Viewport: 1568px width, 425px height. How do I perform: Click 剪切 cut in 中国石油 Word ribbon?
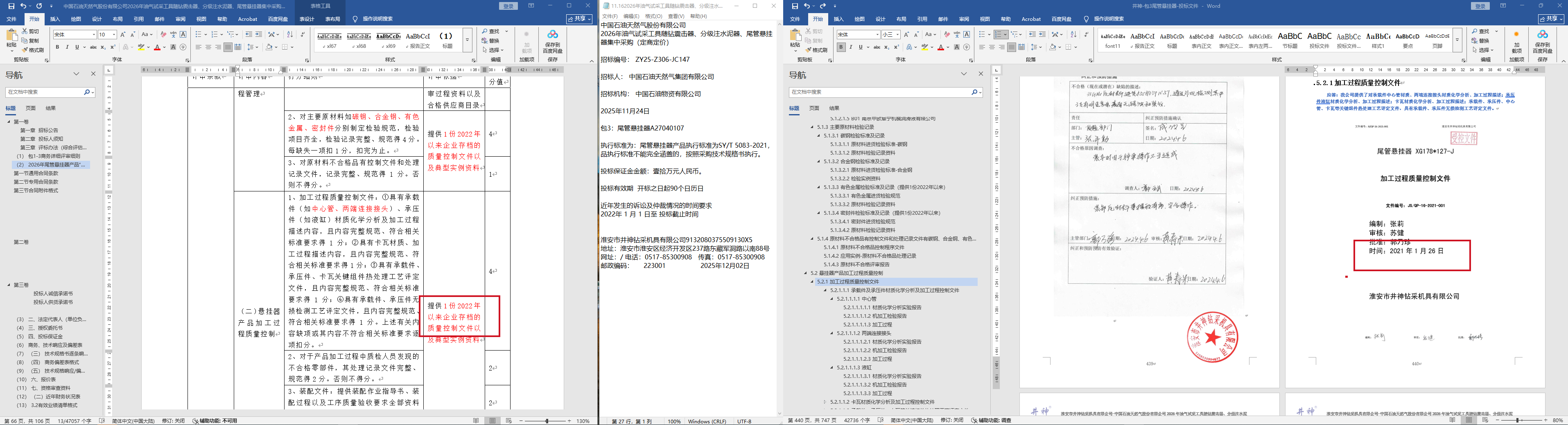[31, 31]
